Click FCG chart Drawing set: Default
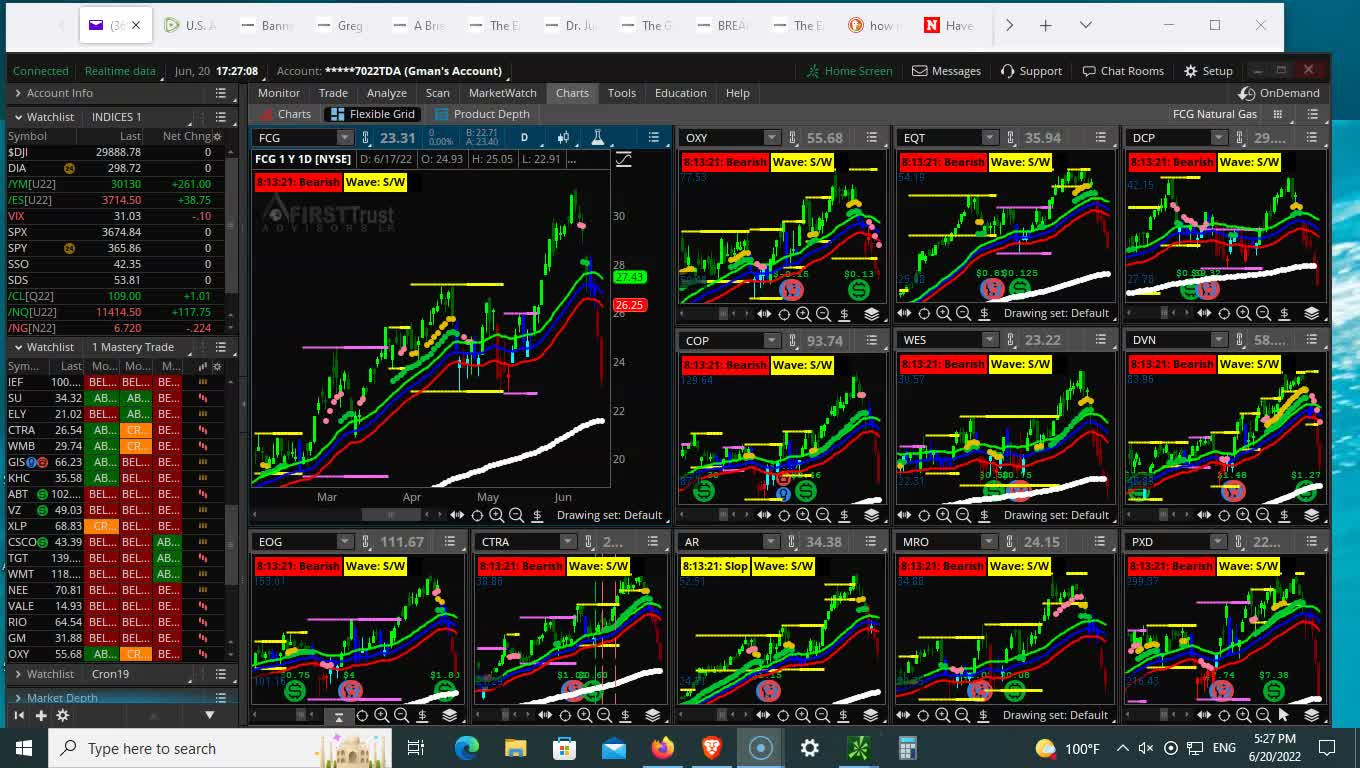Viewport: 1360px width, 768px height. pyautogui.click(x=609, y=515)
